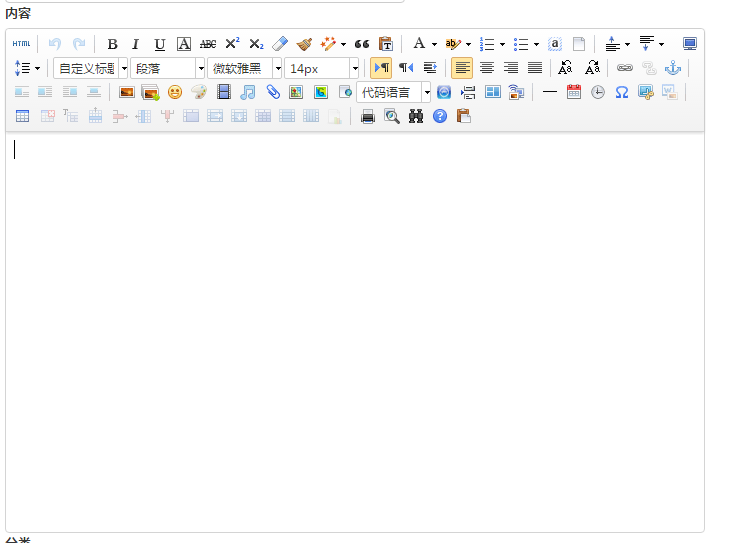Screen dimensions: 753x543
Task: Switch to HTML source view
Action: click(21, 44)
